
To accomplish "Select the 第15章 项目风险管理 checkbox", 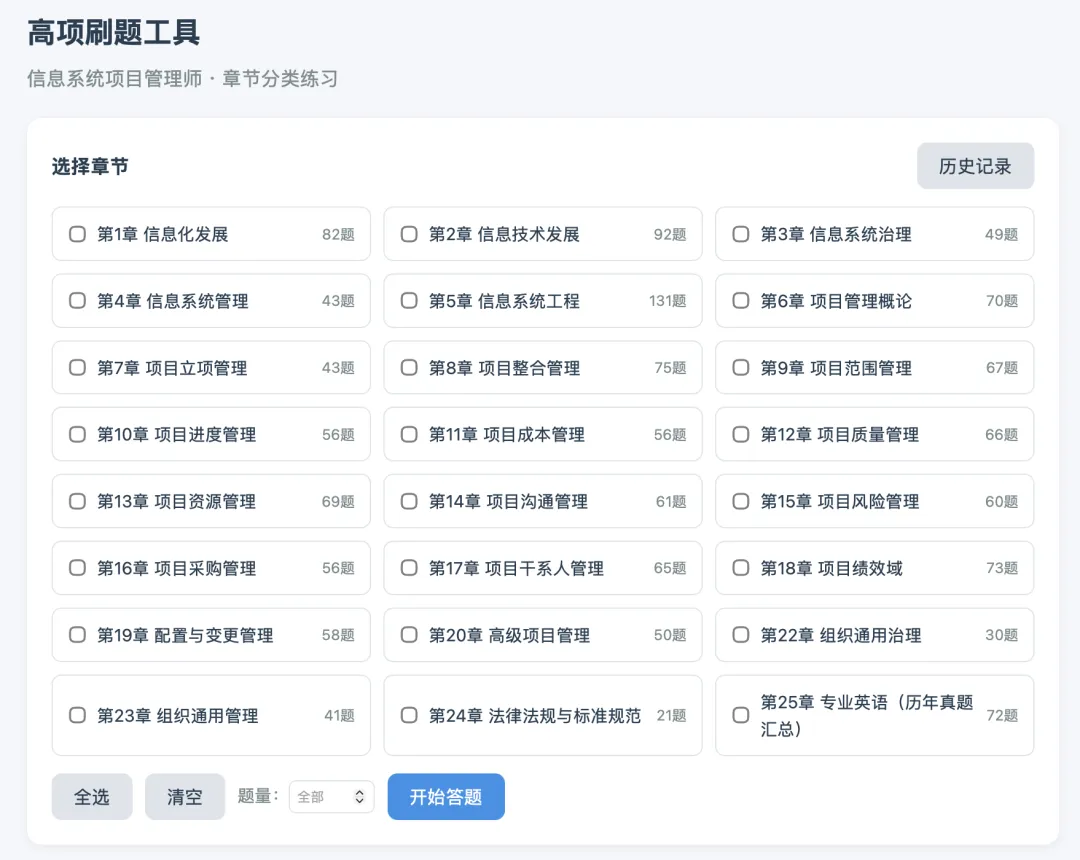I will [740, 501].
